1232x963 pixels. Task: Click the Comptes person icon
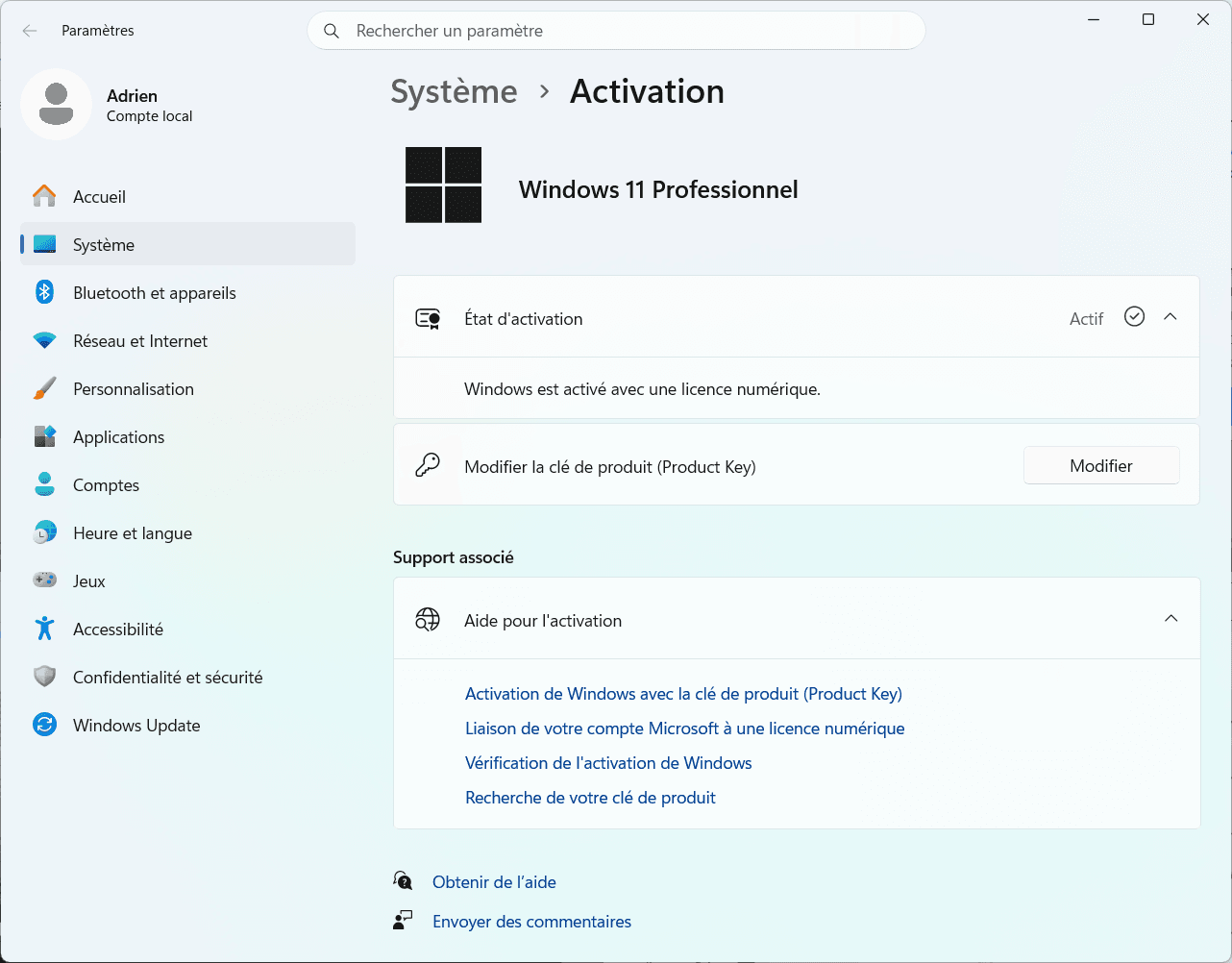coord(44,484)
